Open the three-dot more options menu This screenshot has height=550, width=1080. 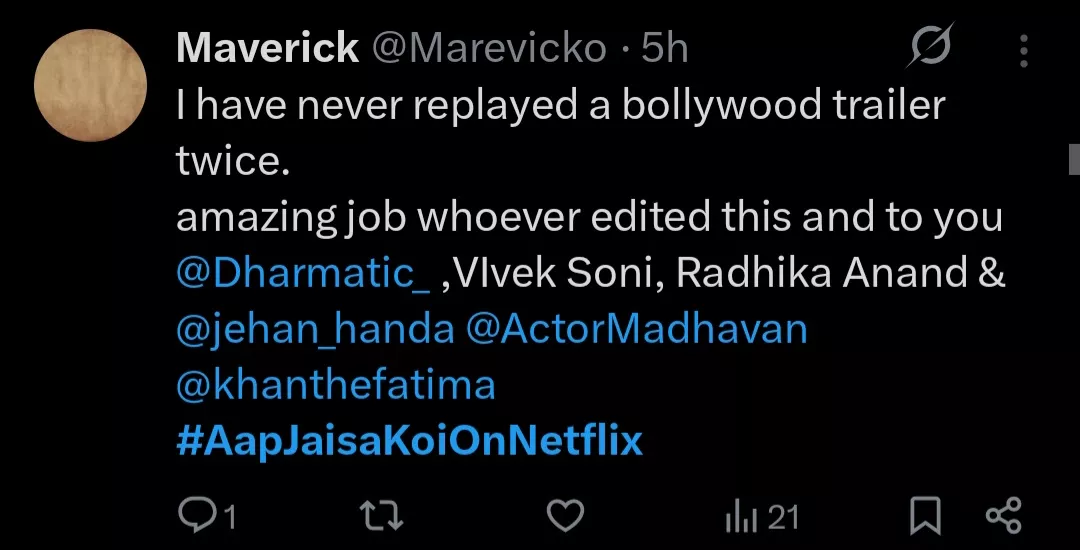[1023, 49]
